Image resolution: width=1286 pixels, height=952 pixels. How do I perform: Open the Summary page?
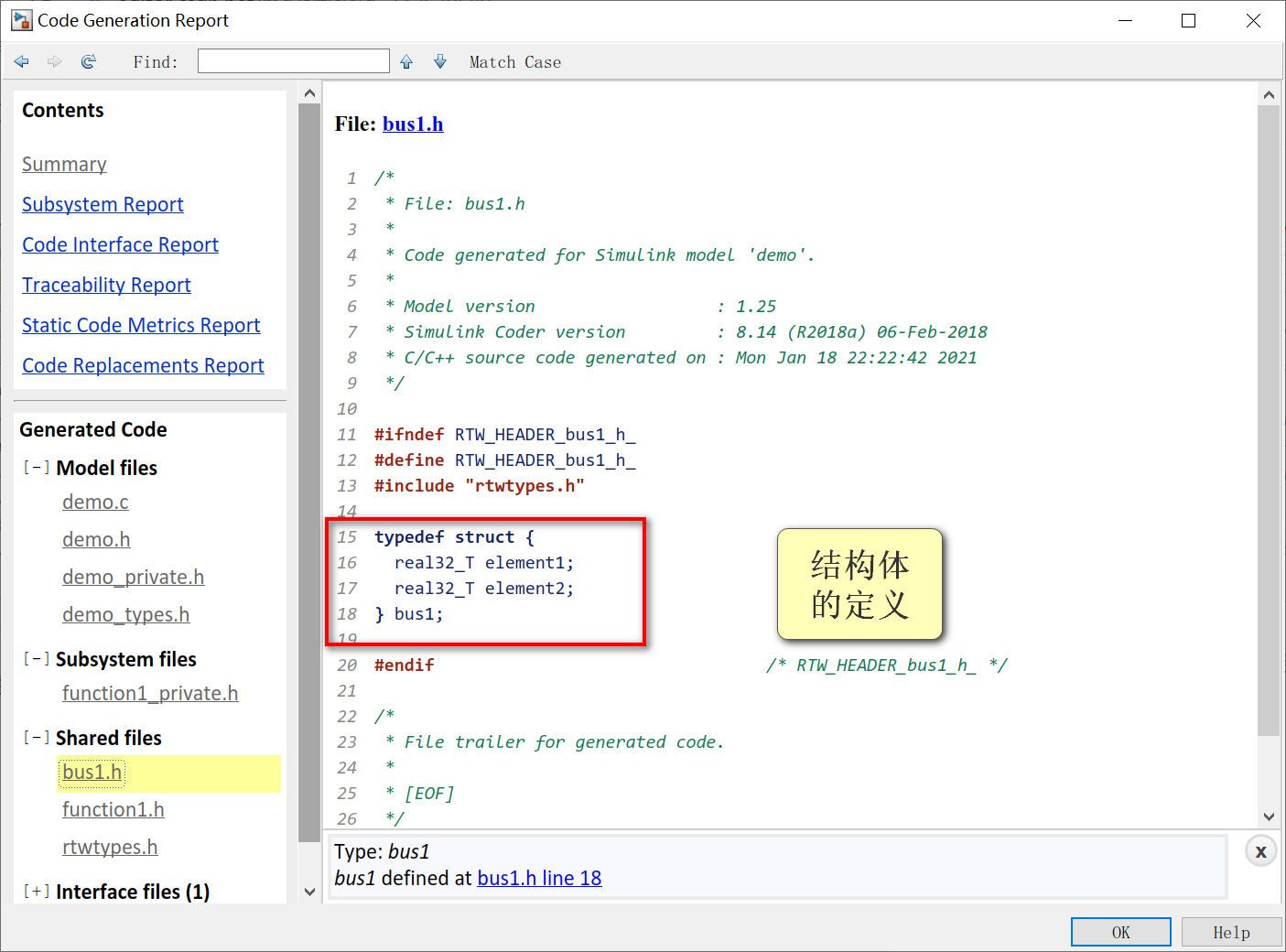click(x=64, y=164)
